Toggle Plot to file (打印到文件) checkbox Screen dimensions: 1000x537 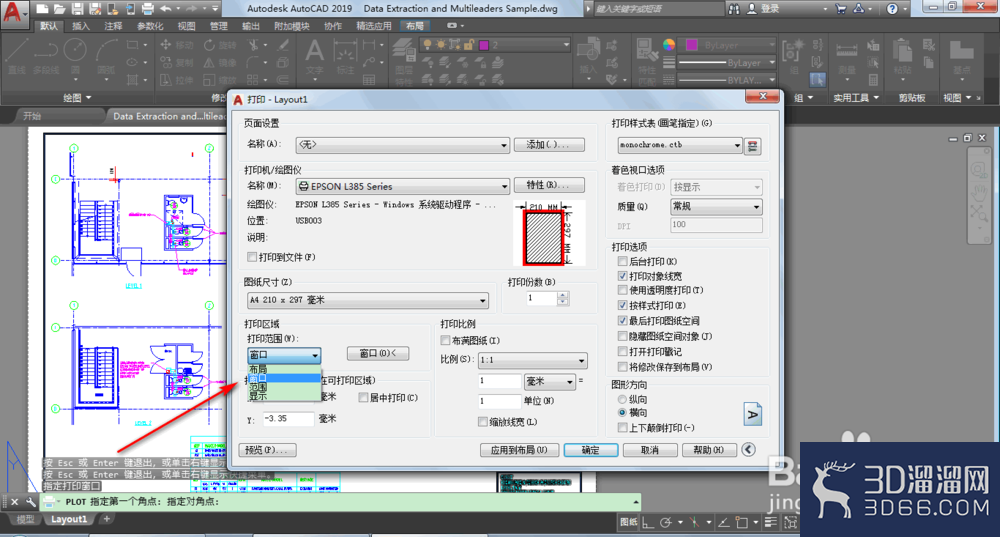(253, 257)
